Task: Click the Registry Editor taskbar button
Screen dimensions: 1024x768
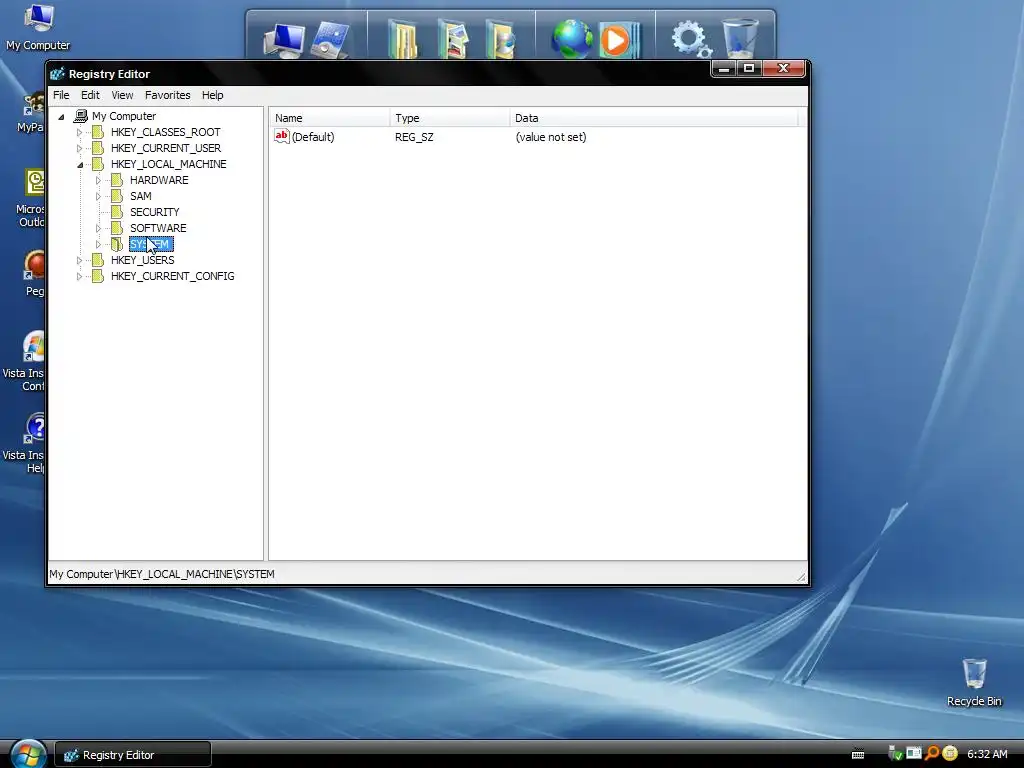Action: point(133,754)
